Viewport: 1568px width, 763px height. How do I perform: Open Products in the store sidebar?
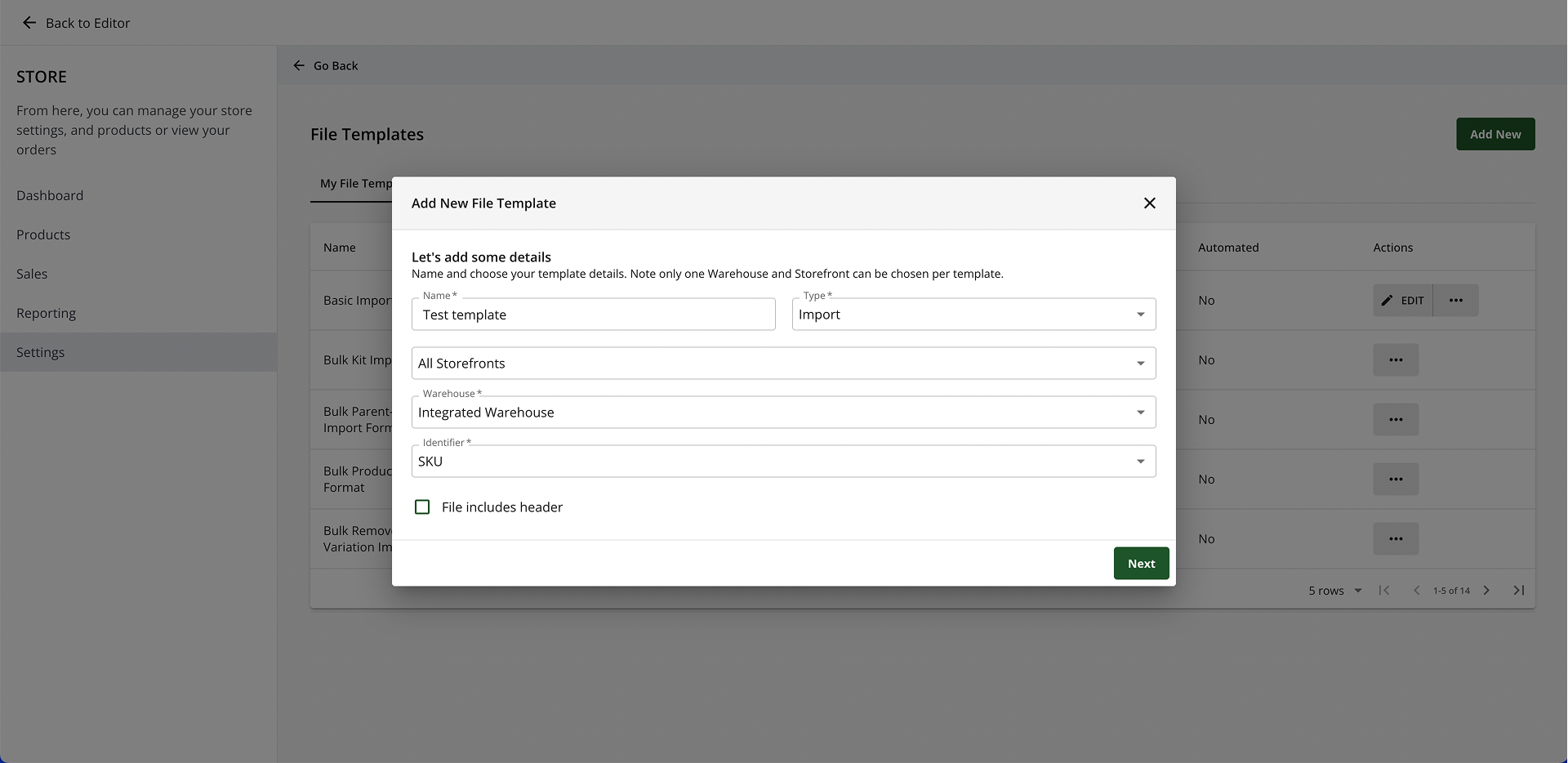click(x=43, y=234)
